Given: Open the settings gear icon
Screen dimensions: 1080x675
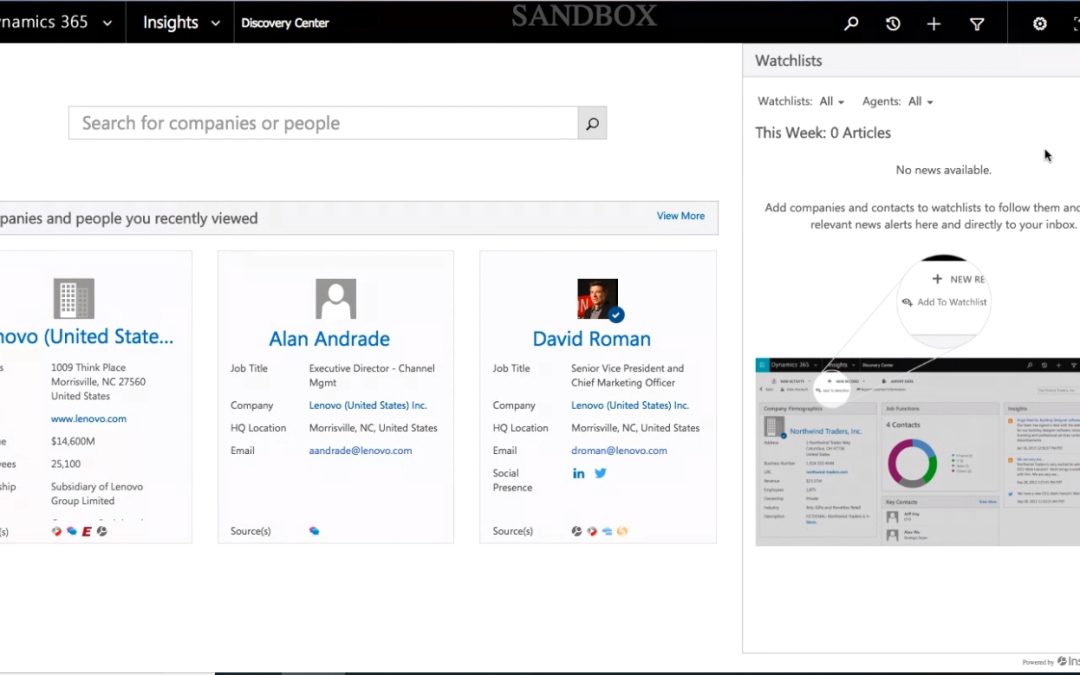Looking at the screenshot, I should point(1039,24).
